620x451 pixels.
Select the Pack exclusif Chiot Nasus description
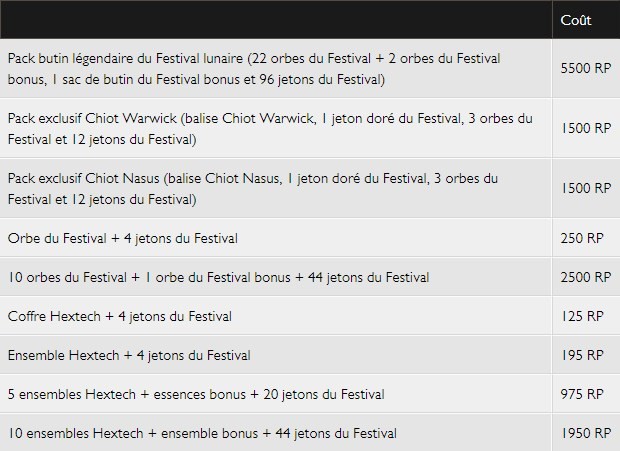pos(253,189)
